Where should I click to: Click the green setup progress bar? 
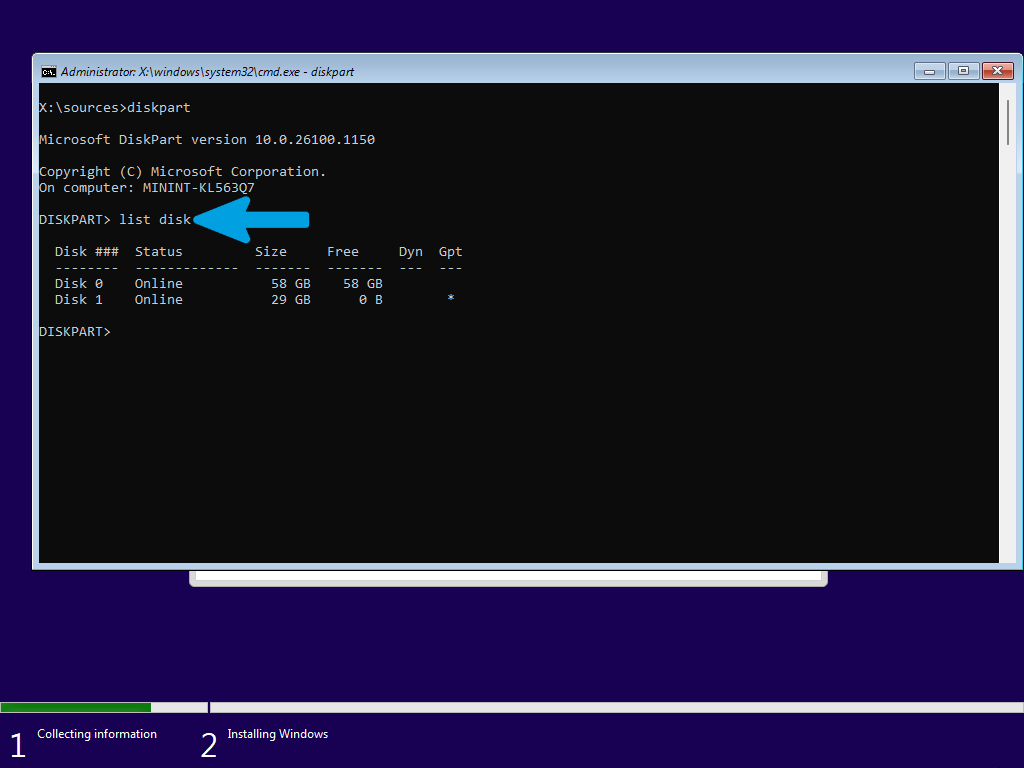(76, 707)
